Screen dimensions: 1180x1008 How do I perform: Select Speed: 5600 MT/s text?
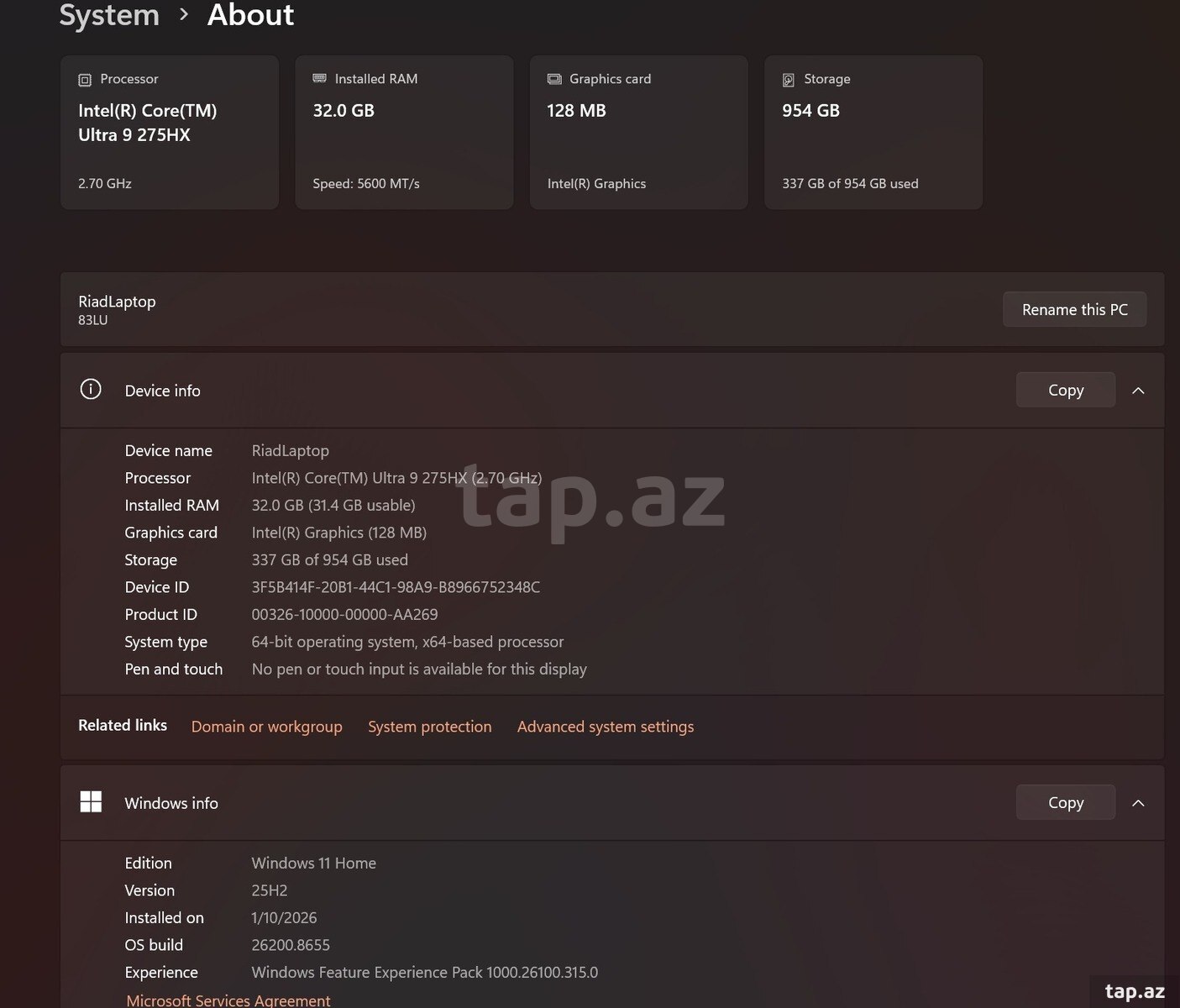[x=366, y=183]
